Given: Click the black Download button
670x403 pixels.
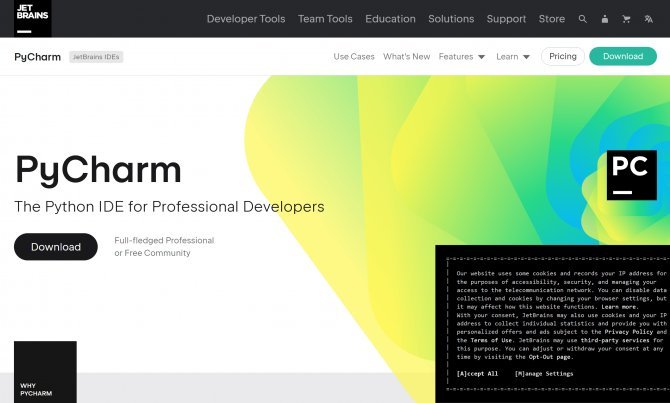Looking at the screenshot, I should [x=56, y=247].
